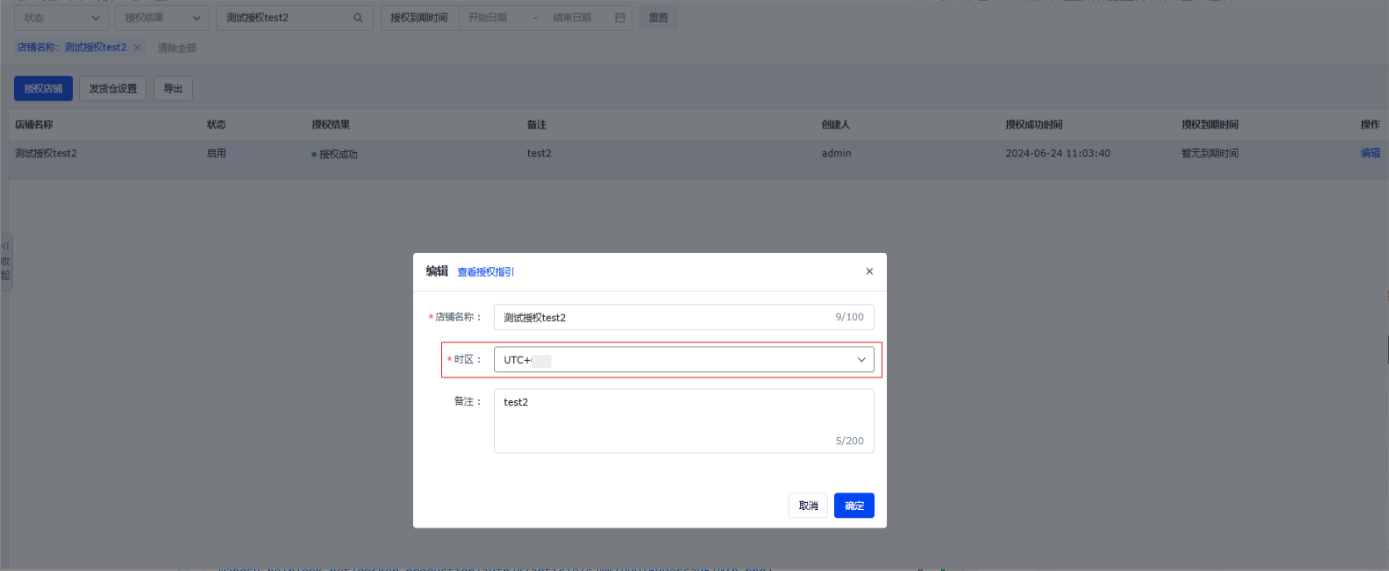The height and width of the screenshot is (571, 1389).
Task: Click the 结束日期 date field
Action: pos(572,18)
